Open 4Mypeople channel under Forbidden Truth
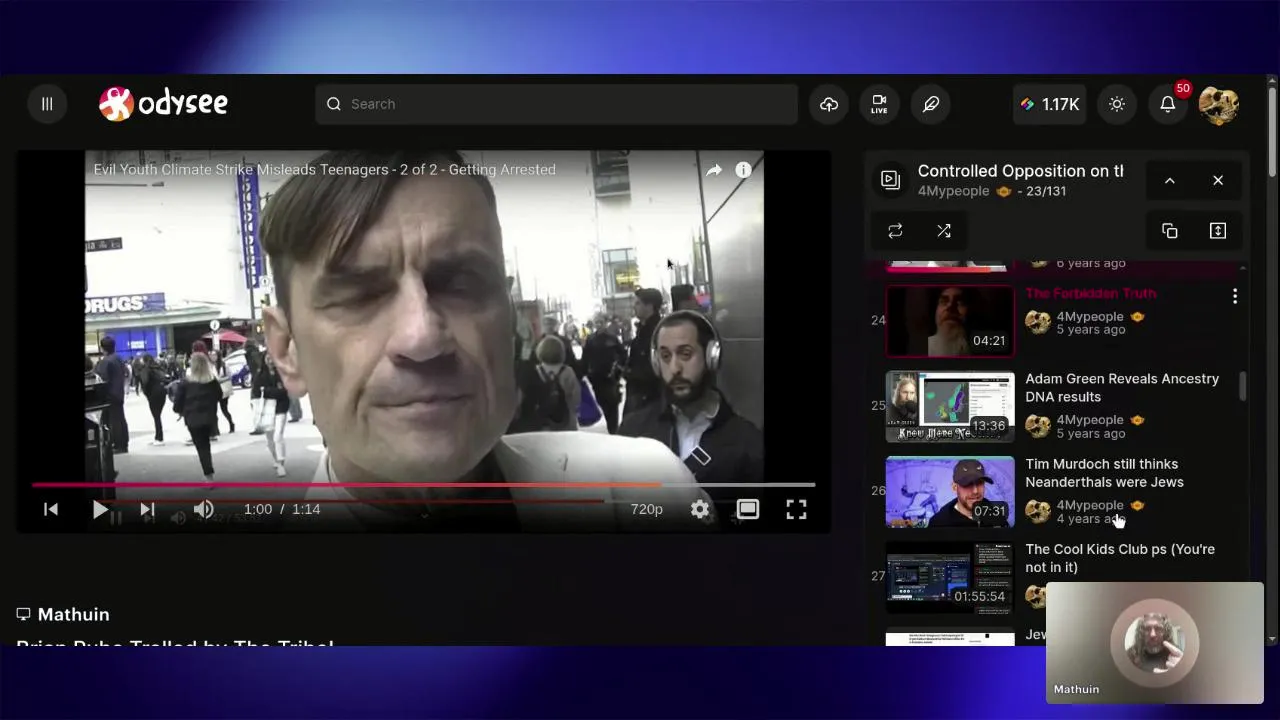The width and height of the screenshot is (1280, 720). pyautogui.click(x=1090, y=316)
